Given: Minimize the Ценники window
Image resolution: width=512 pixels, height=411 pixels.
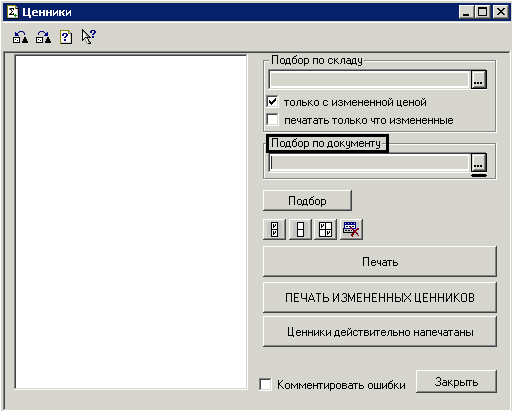Looking at the screenshot, I should point(466,12).
